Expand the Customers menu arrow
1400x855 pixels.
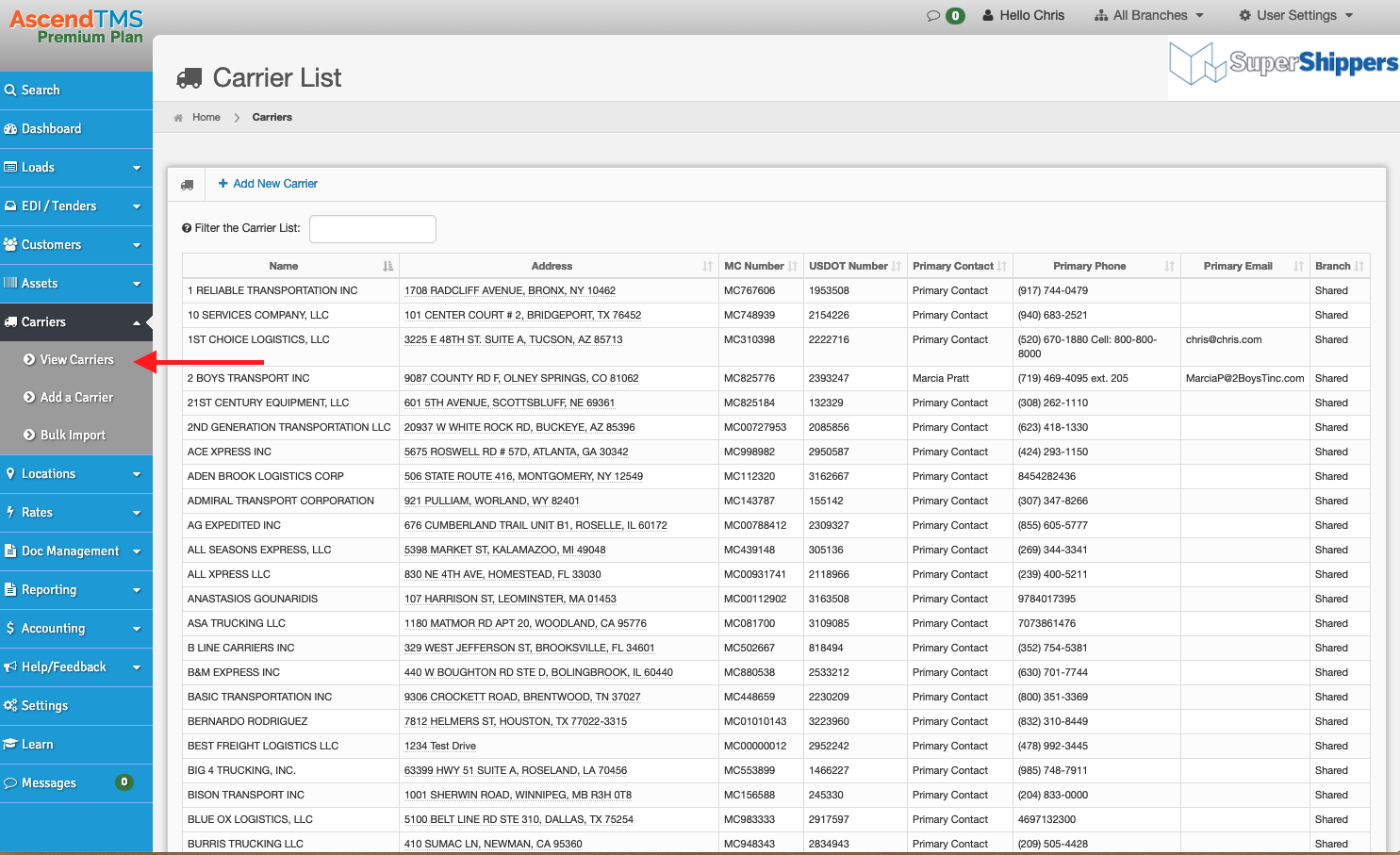click(137, 245)
